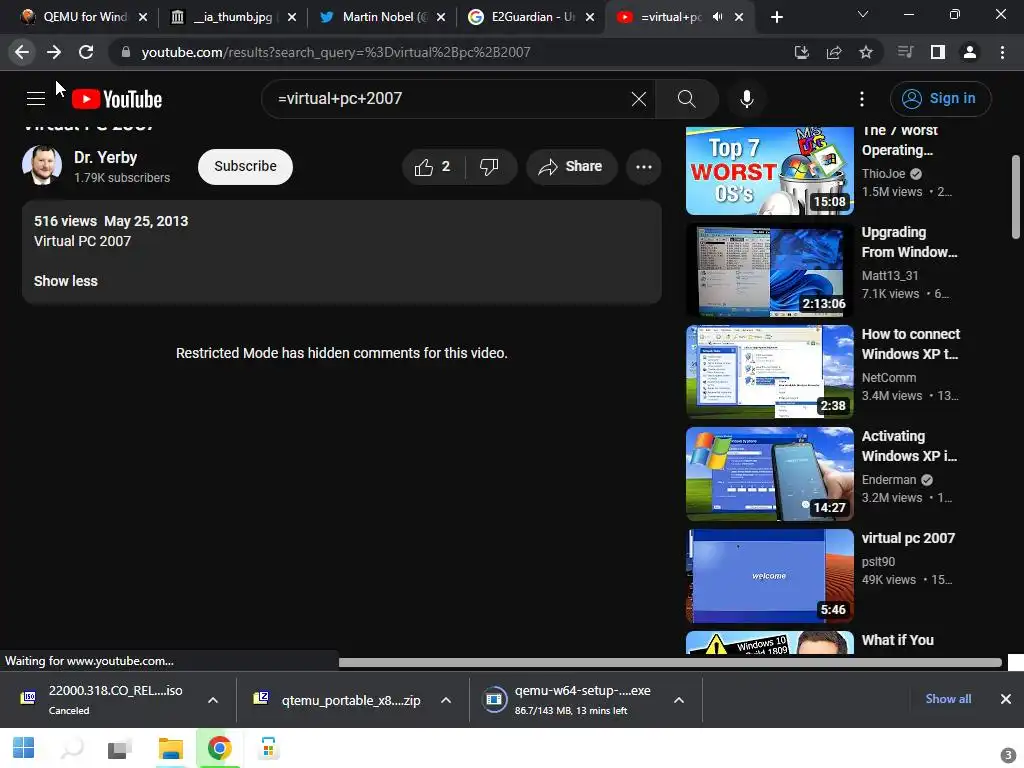Click the horizontal page scrollbar
Viewport: 1024px width, 768px height.
(x=670, y=663)
